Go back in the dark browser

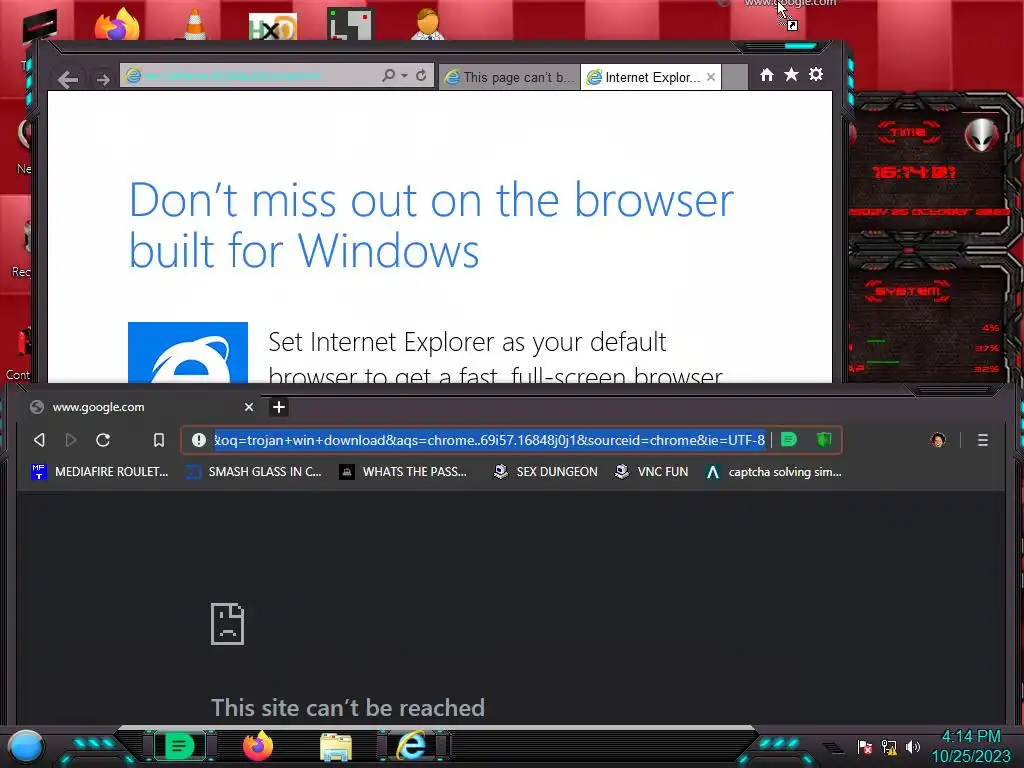coord(39,440)
